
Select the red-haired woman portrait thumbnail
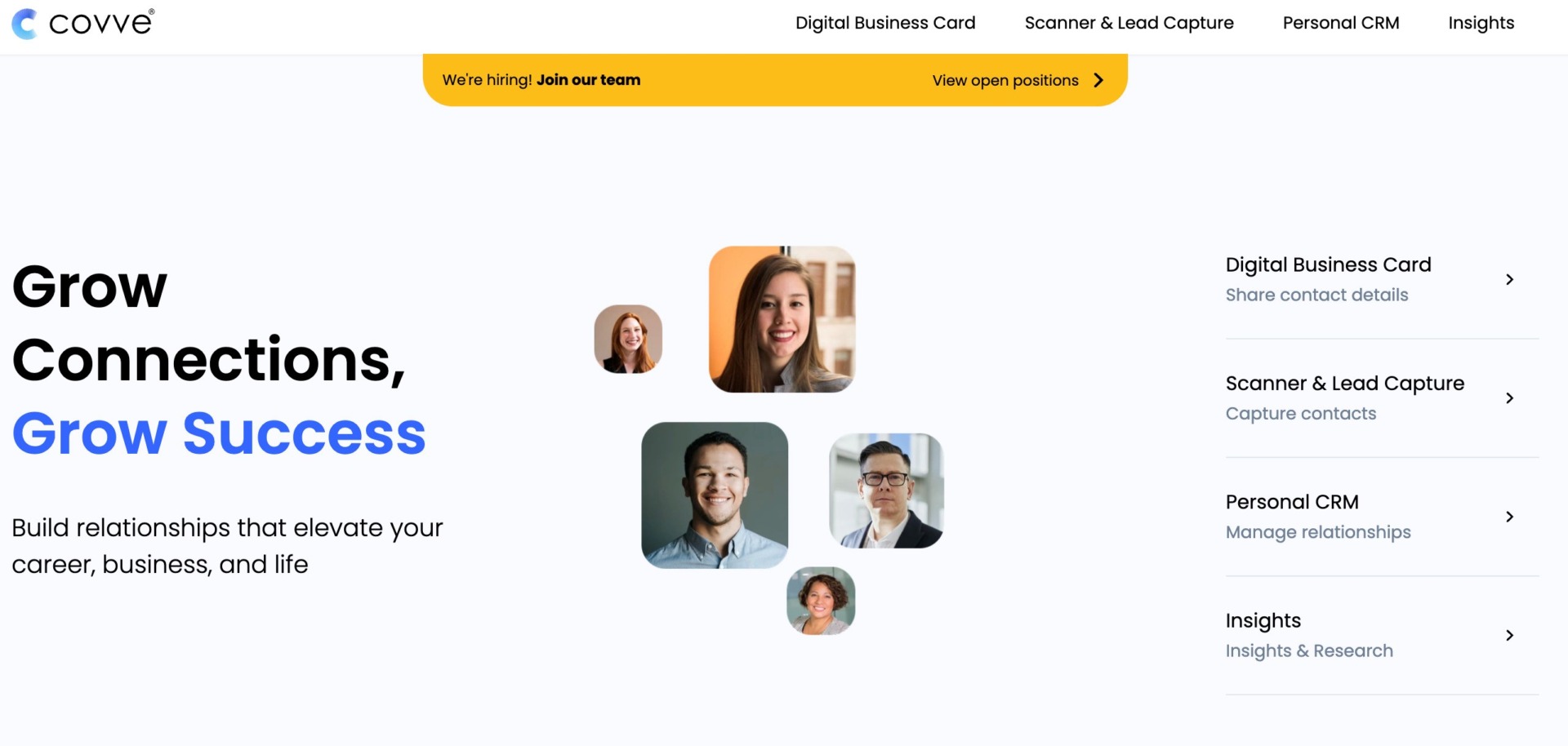point(628,339)
